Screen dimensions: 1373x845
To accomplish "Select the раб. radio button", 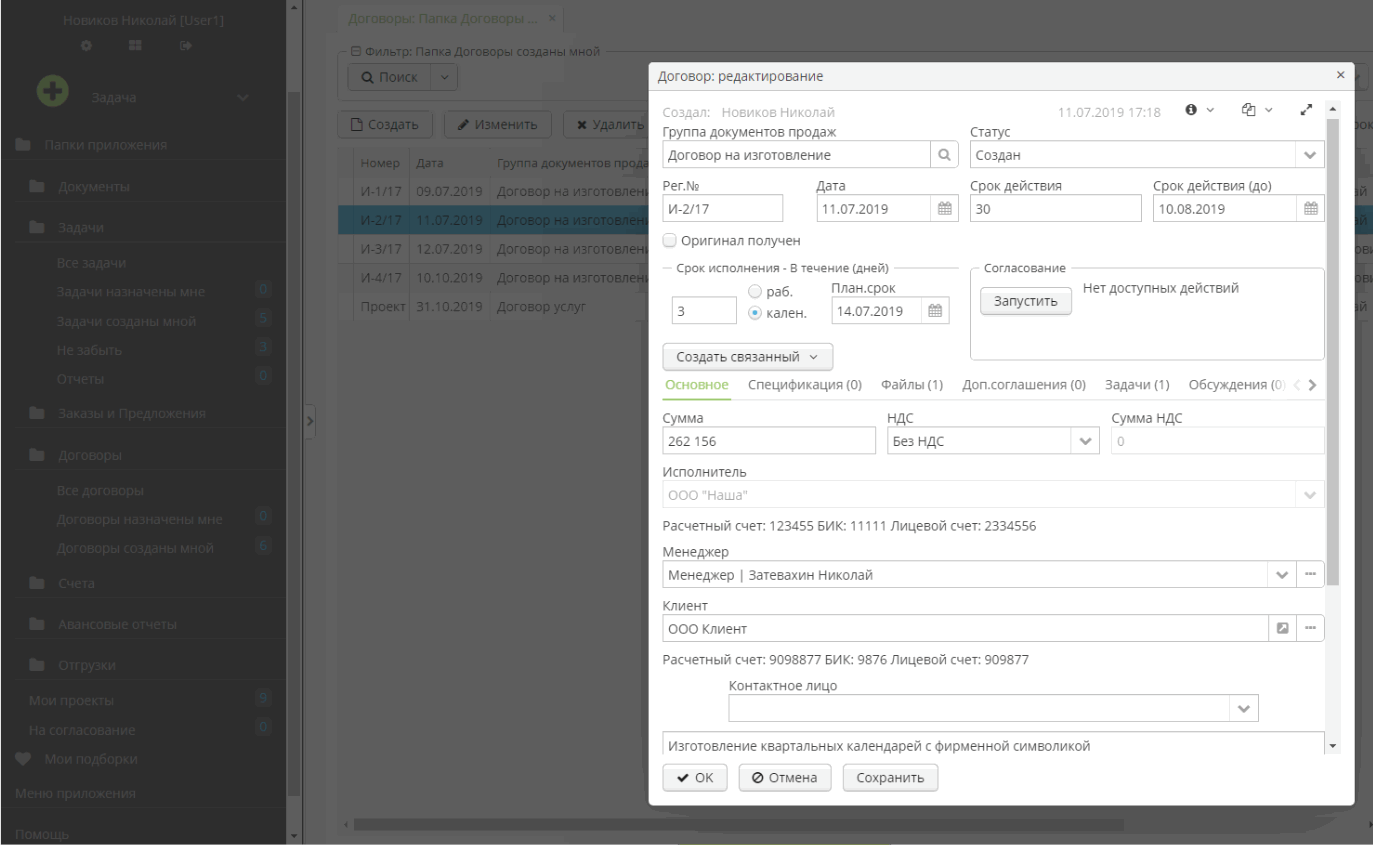I will click(756, 291).
